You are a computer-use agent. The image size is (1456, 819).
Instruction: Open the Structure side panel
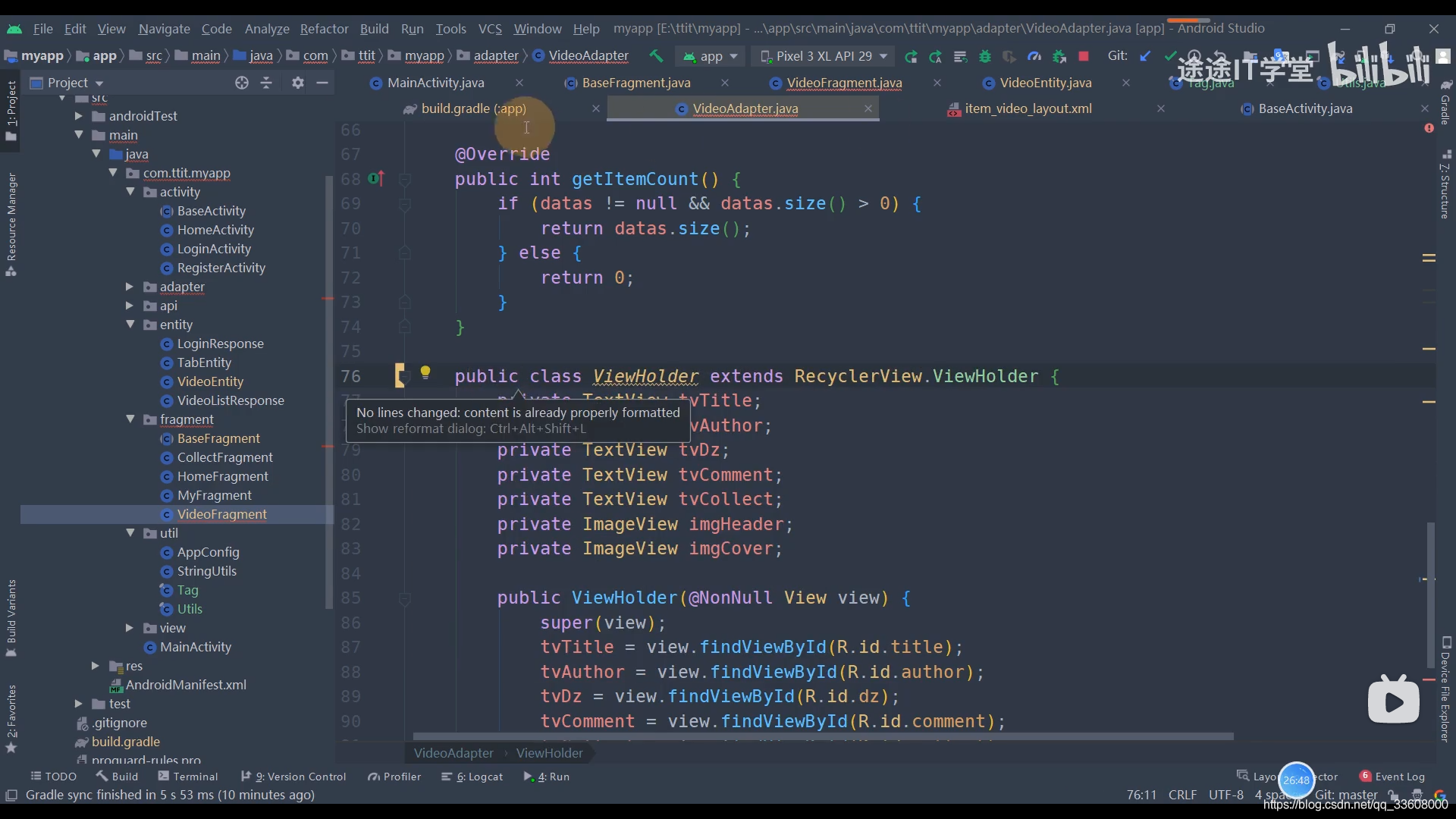(1445, 186)
